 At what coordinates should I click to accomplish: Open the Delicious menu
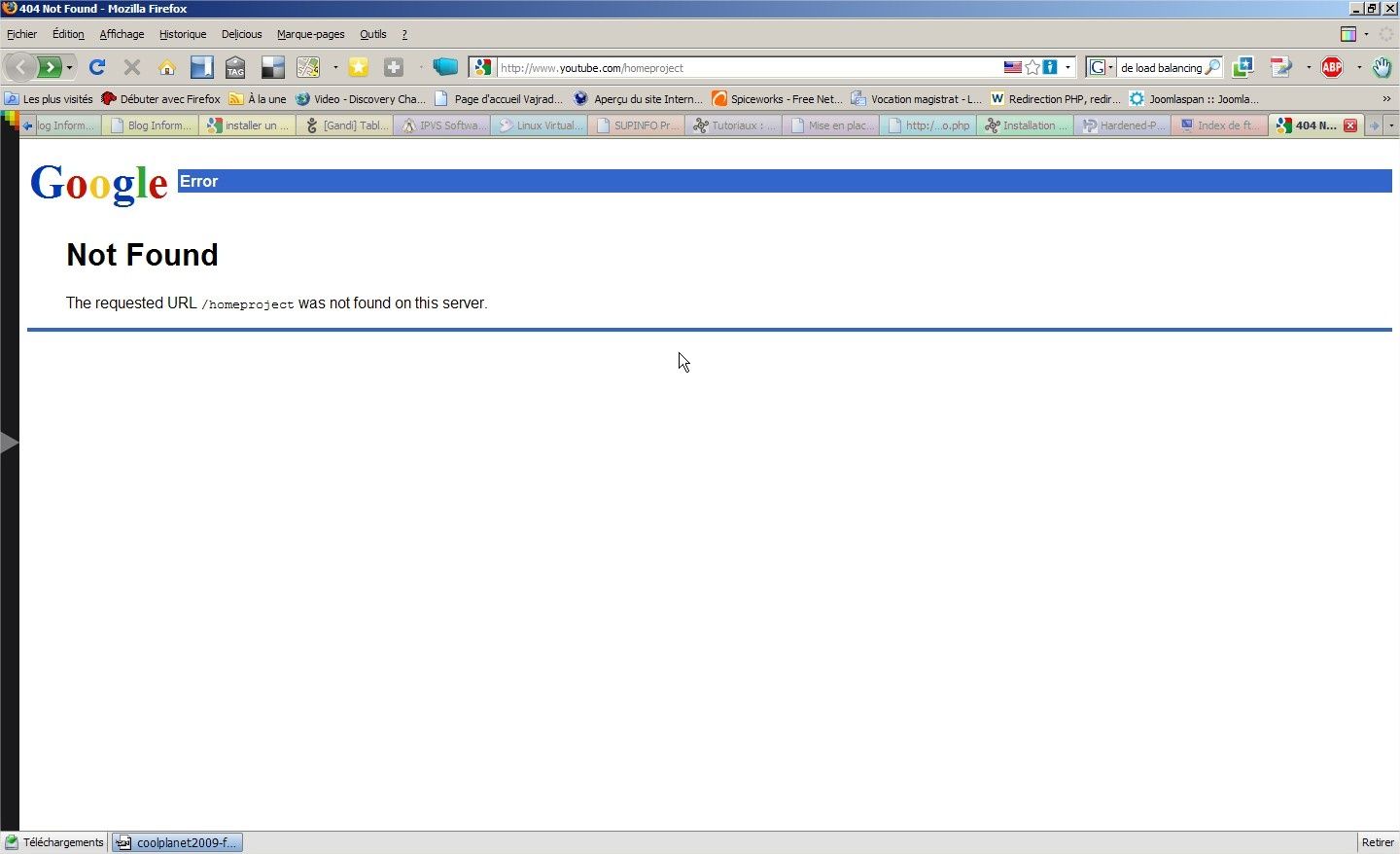[x=241, y=34]
